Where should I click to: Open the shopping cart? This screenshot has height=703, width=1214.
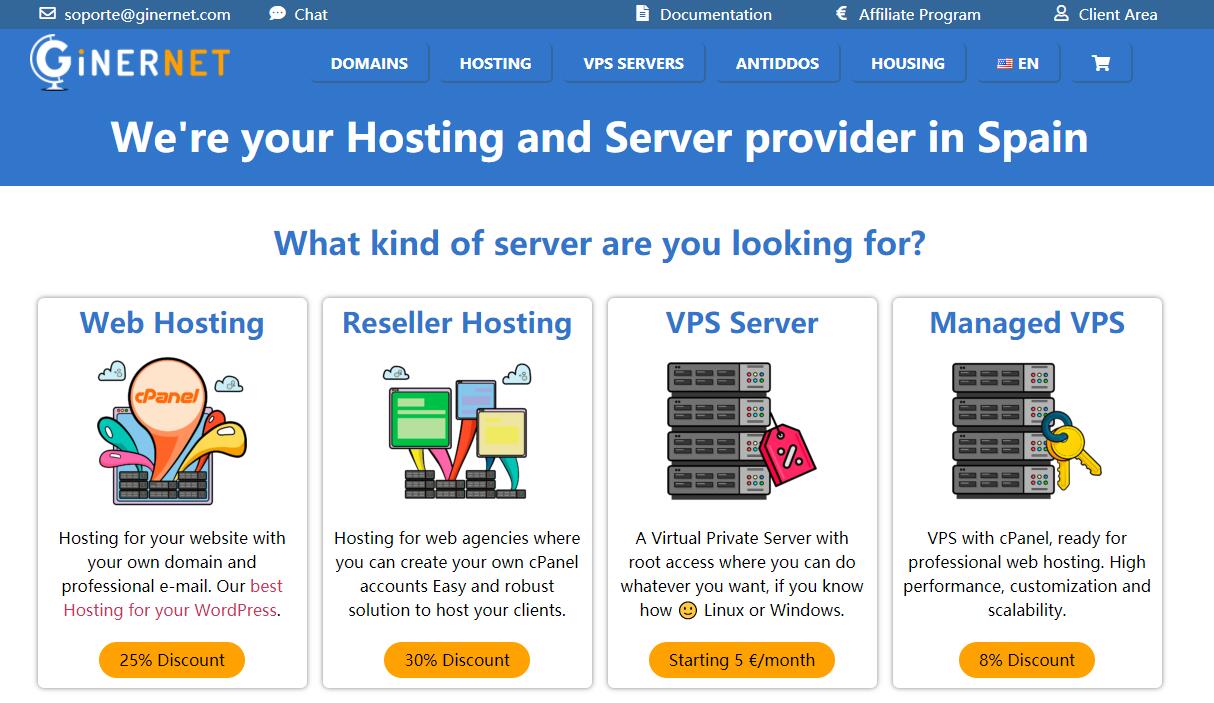[1101, 63]
